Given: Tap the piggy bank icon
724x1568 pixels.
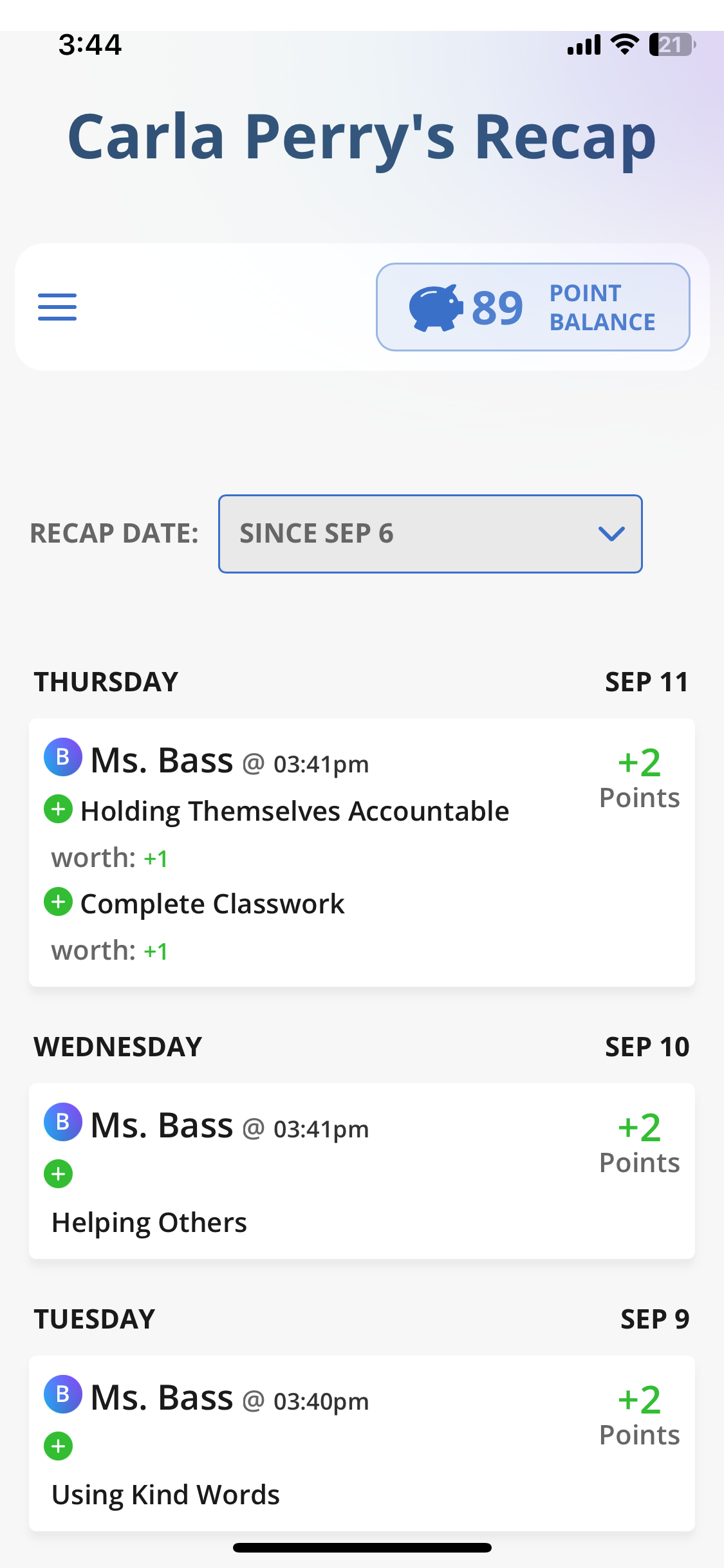Looking at the screenshot, I should pyautogui.click(x=436, y=308).
